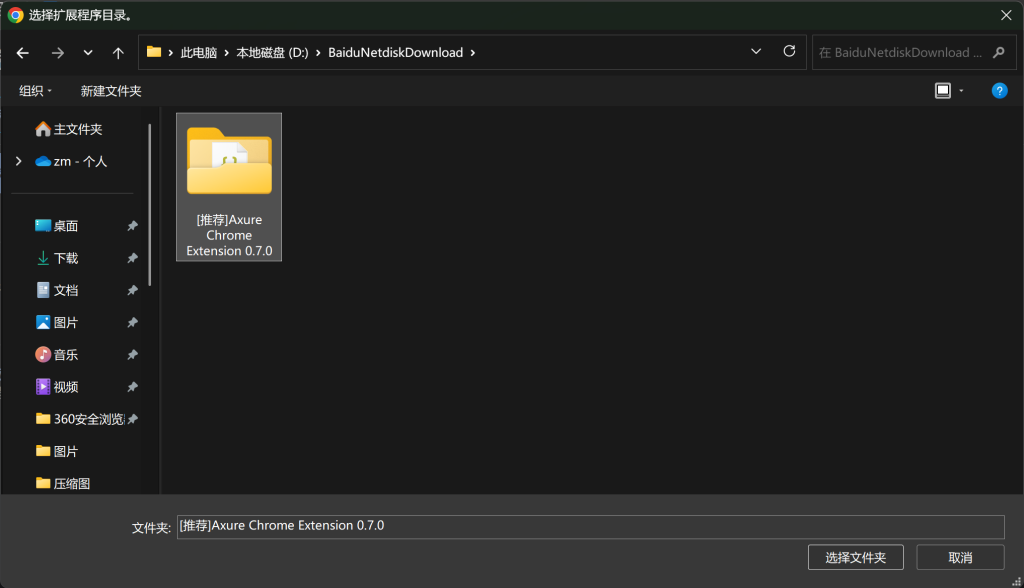Expand the zm - 个人 OneDrive tree node
This screenshot has height=588, width=1024.
pyautogui.click(x=18, y=161)
